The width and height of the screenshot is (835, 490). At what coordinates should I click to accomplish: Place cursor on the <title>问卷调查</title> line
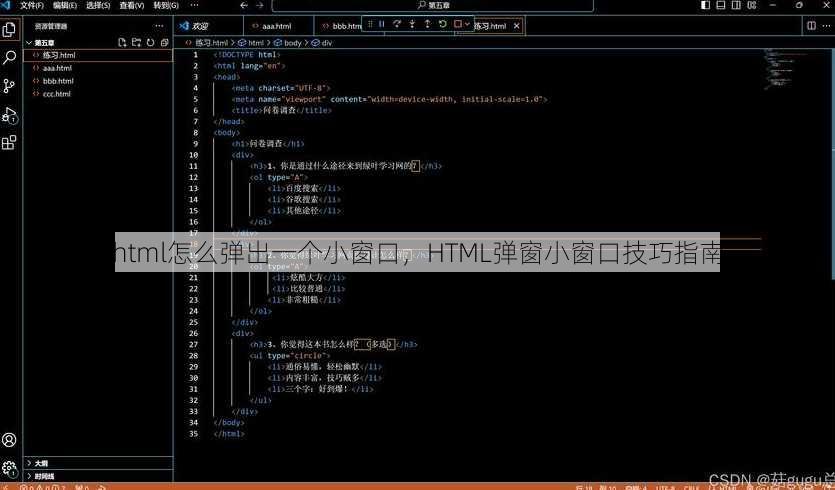click(x=281, y=110)
